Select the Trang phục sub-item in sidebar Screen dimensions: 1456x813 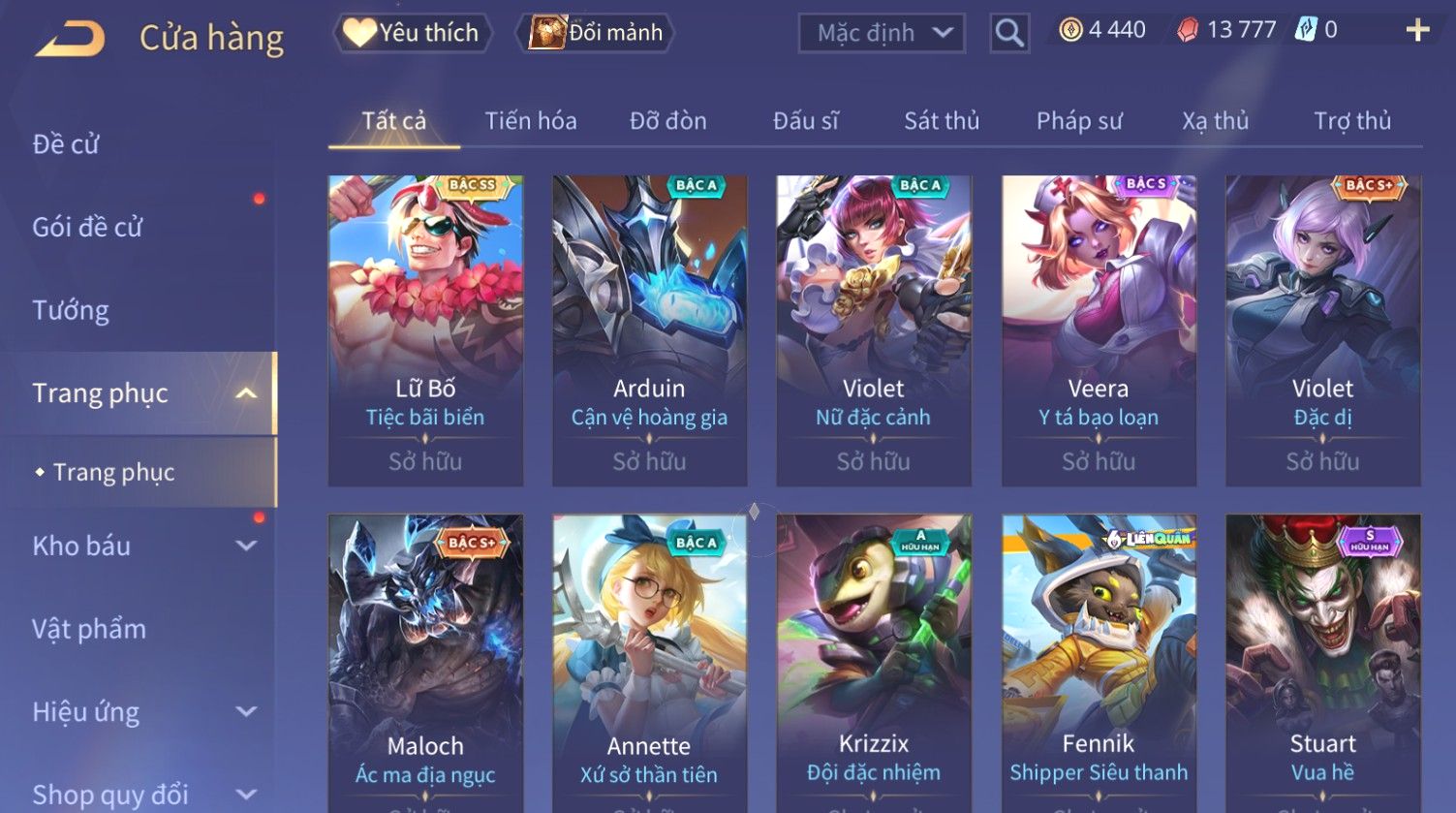click(x=114, y=473)
